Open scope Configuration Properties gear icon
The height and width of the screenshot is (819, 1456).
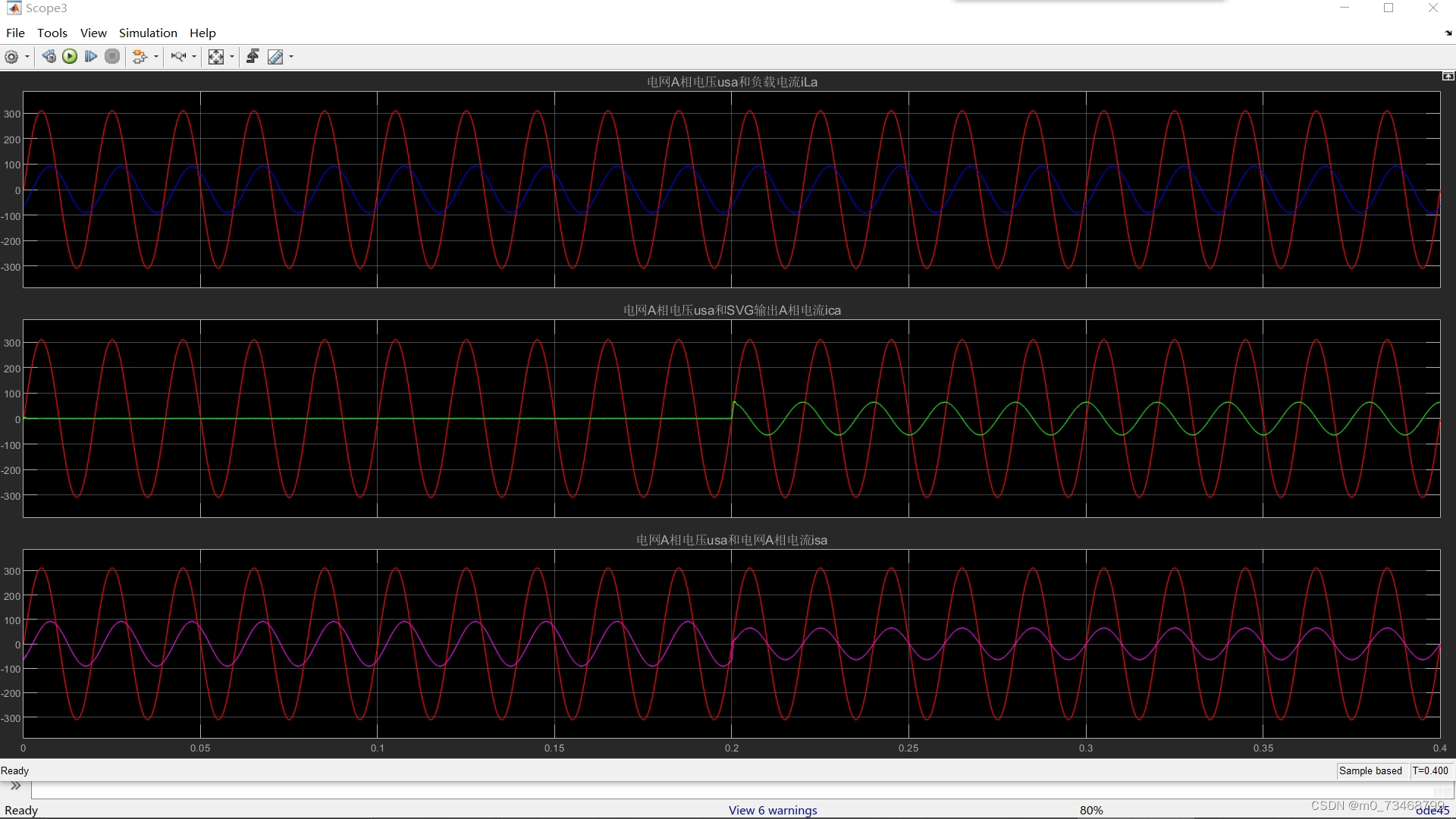[11, 57]
